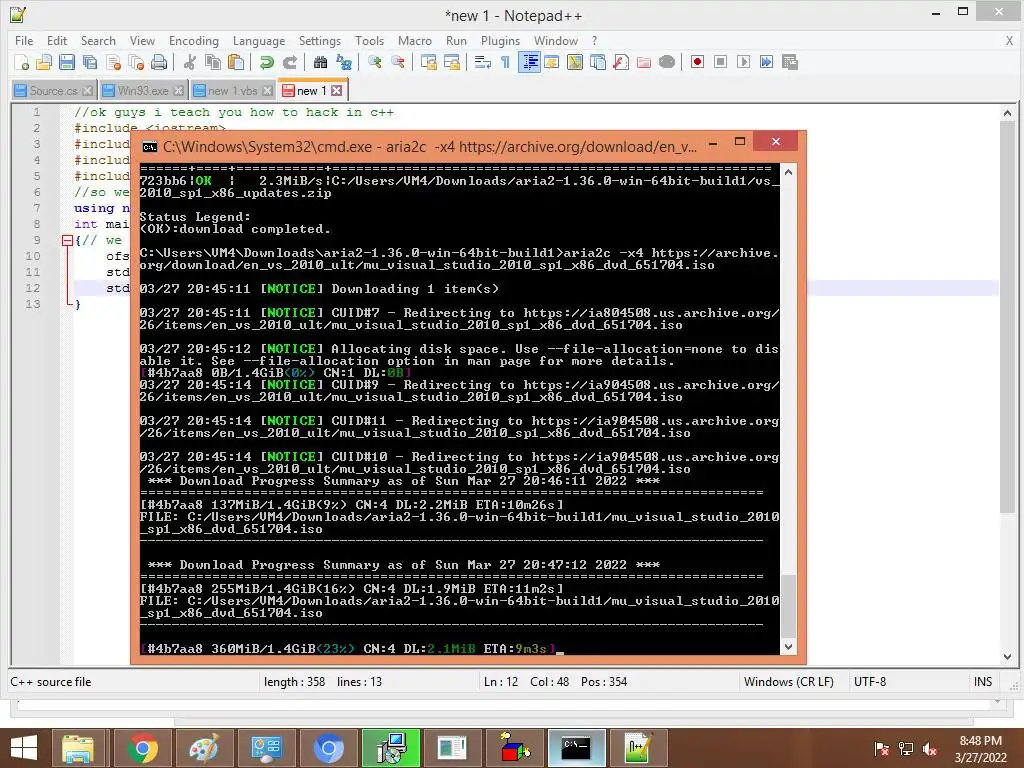Open Find with binoculars icon
1024x768 pixels.
point(320,62)
